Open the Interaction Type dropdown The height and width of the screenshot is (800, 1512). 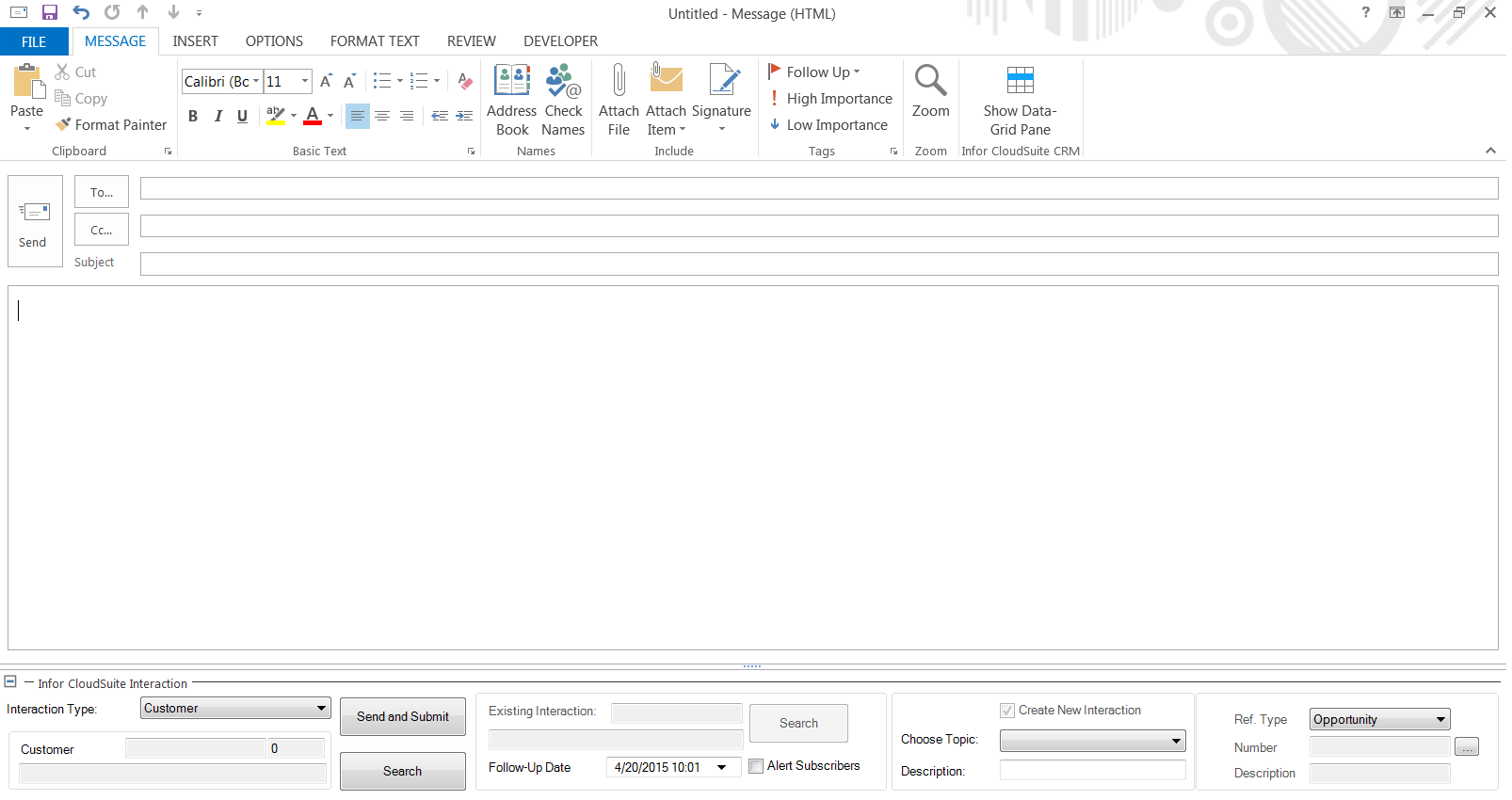click(321, 709)
